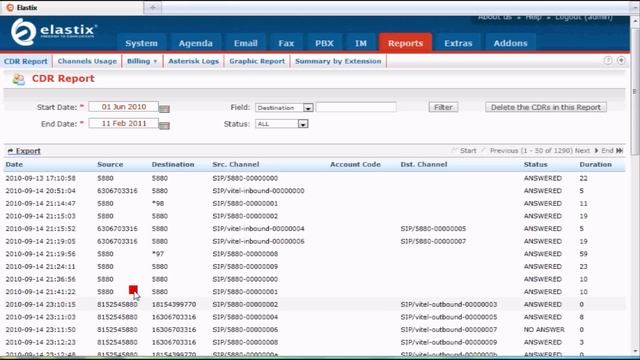
Task: Click SIP/5880-00000007 destination channel cell
Action: pyautogui.click(x=433, y=241)
